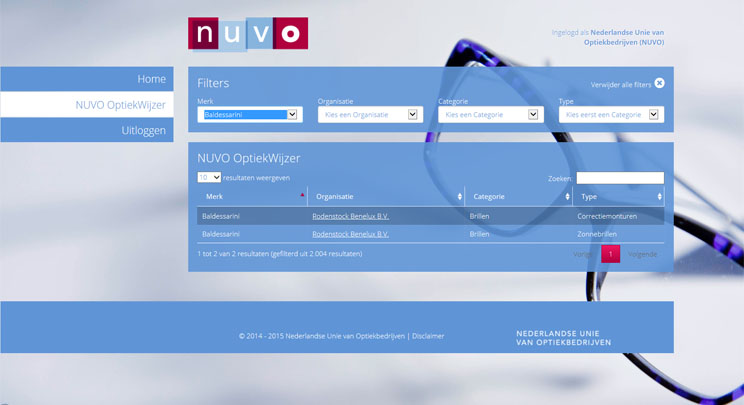744x405 pixels.
Task: Click Uitloggen to log out
Action: [87, 130]
